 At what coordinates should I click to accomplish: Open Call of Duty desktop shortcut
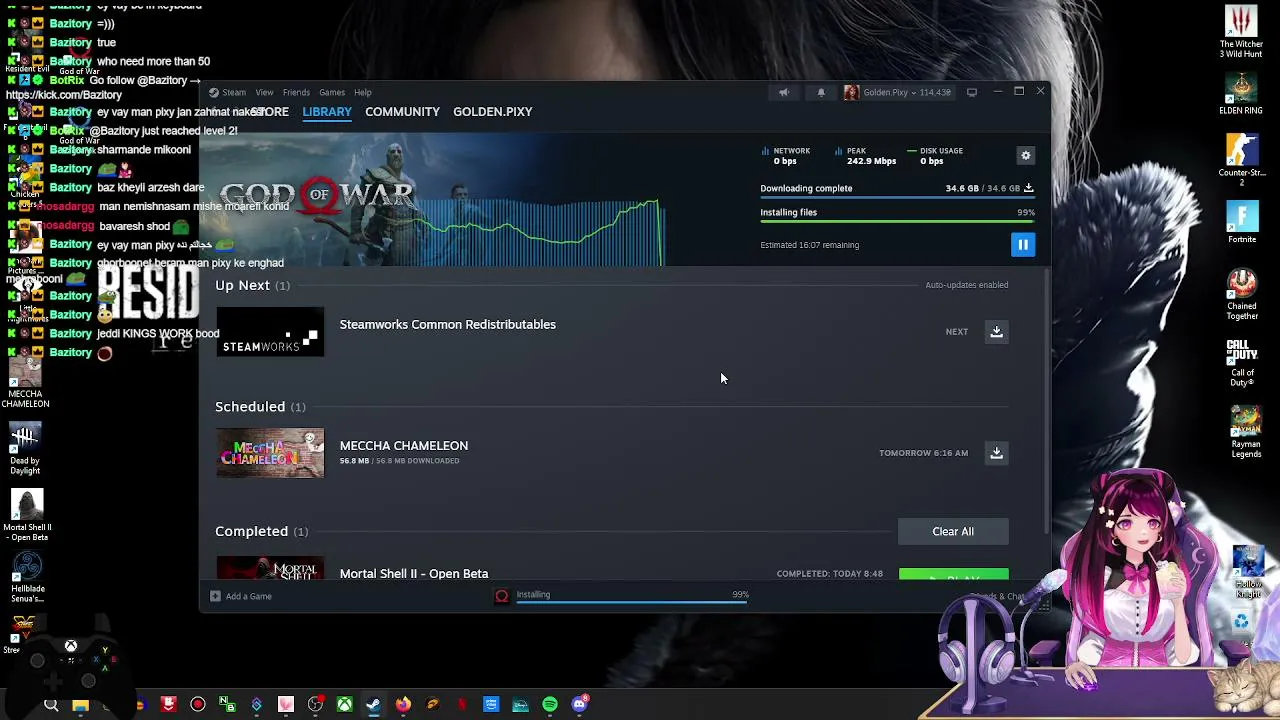coord(1242,363)
